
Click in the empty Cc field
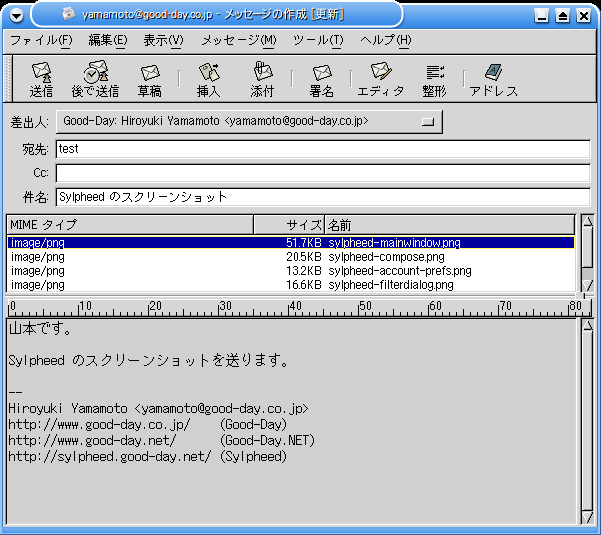pyautogui.click(x=323, y=173)
